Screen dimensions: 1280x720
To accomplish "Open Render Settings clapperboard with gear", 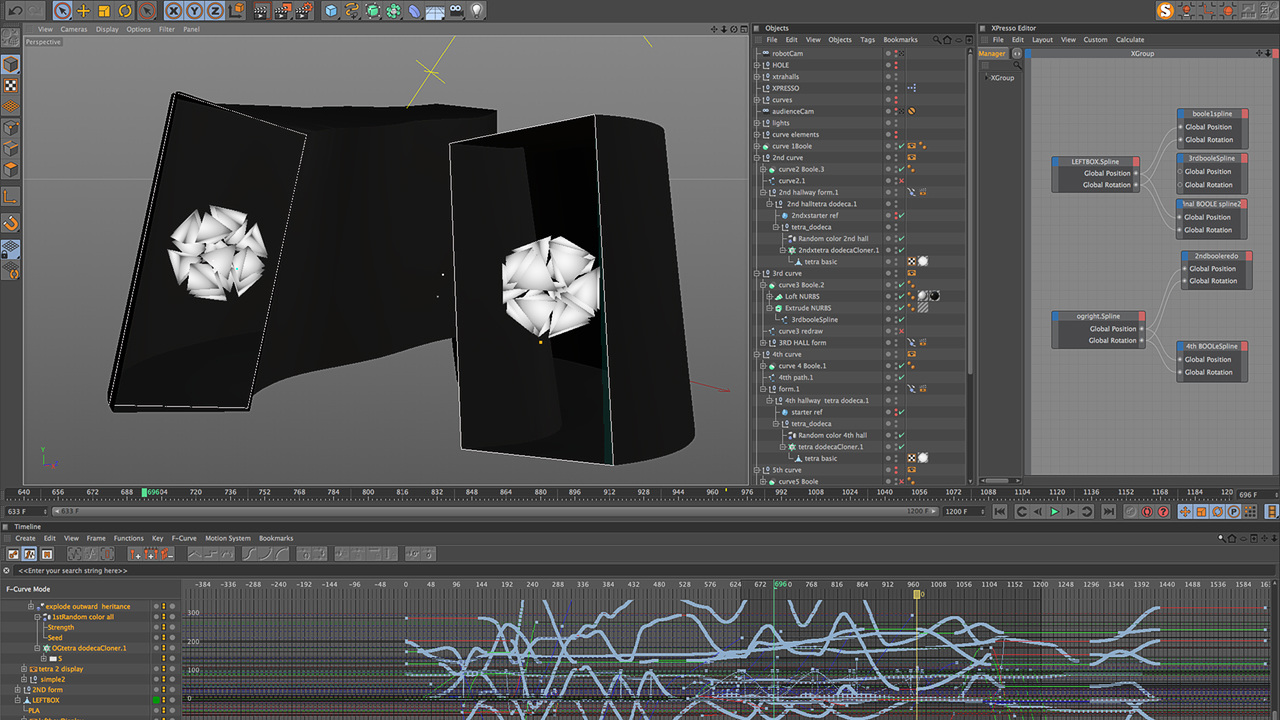I will point(303,11).
